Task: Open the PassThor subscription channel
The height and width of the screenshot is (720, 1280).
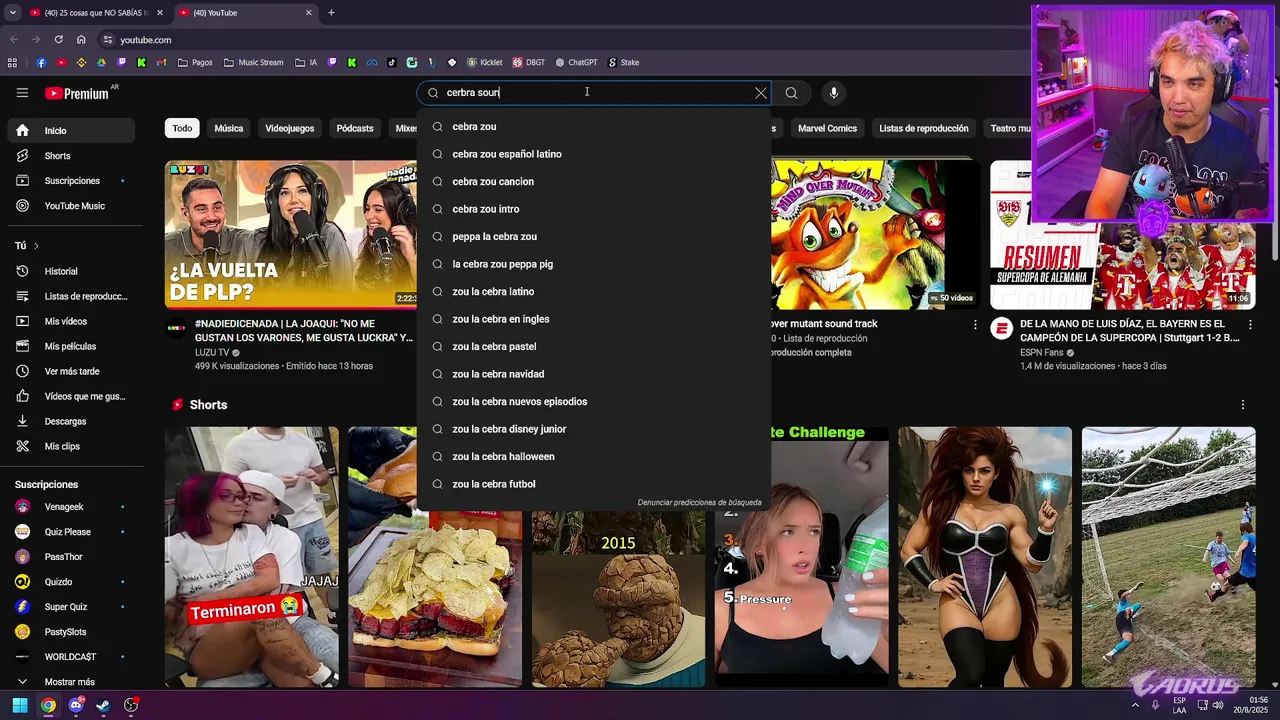Action: [71, 557]
